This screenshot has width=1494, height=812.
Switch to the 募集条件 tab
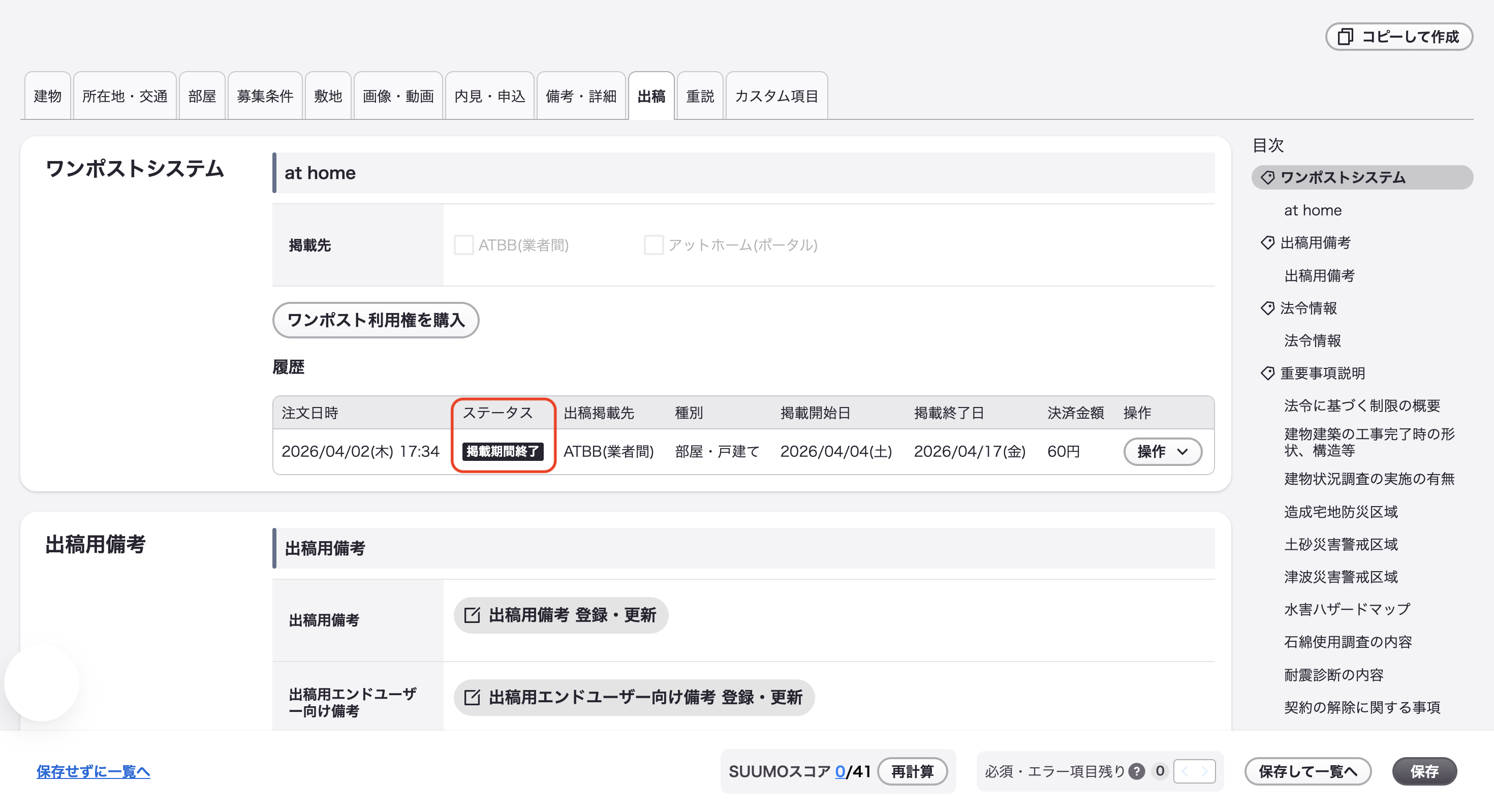[x=265, y=96]
